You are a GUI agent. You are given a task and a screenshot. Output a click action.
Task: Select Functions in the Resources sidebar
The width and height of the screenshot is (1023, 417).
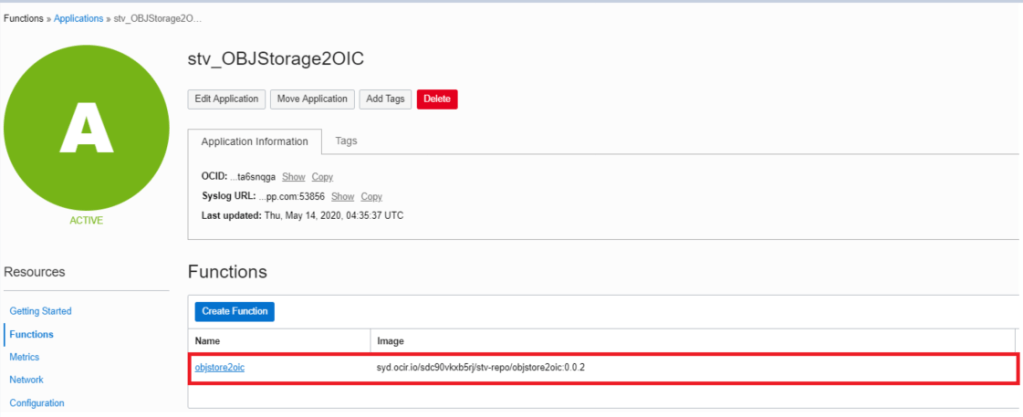[x=32, y=334]
